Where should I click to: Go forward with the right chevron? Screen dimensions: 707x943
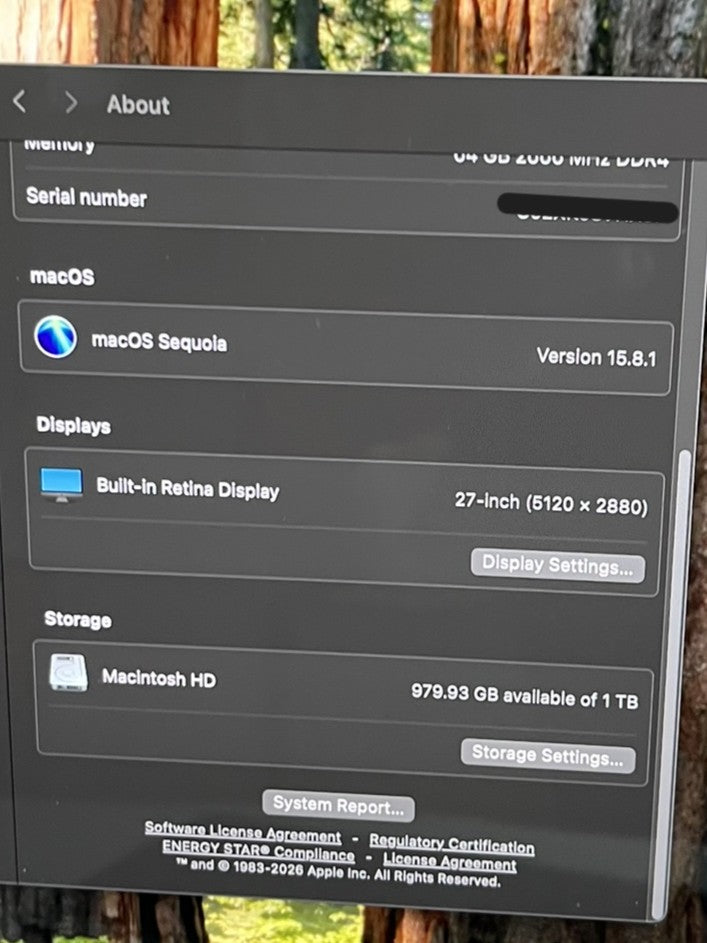tap(71, 103)
